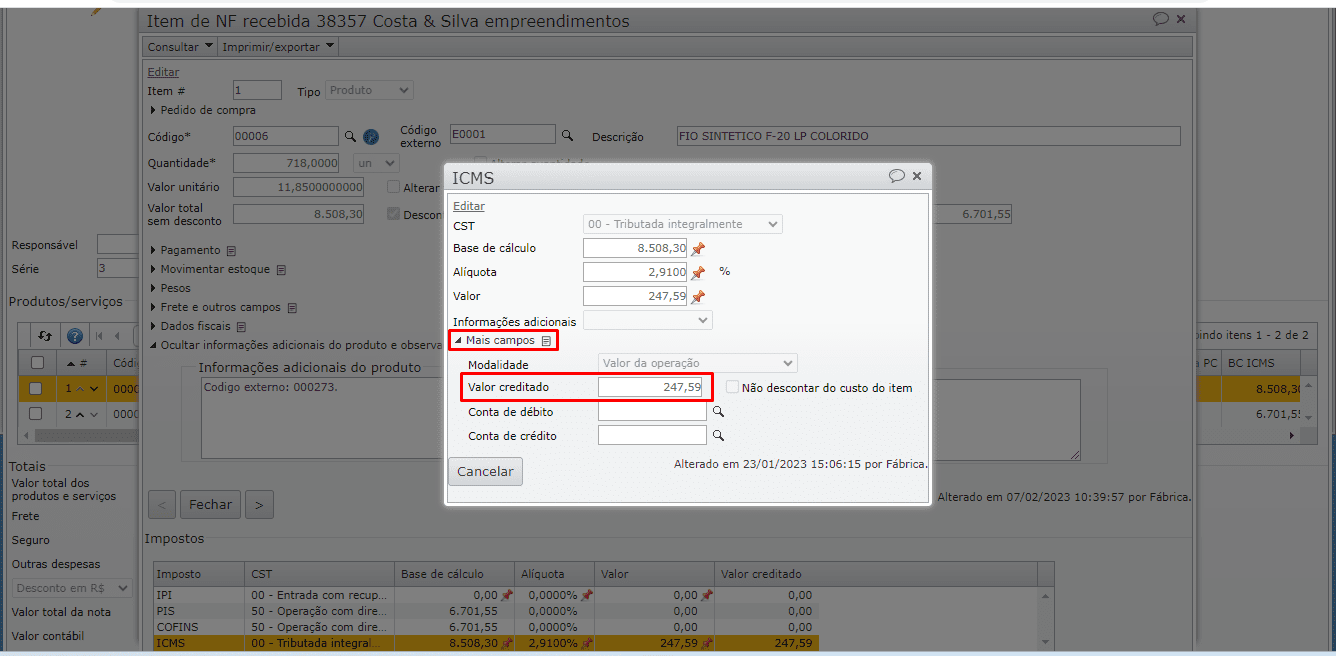Click the Pagamento section notes icon
1336x656 pixels.
pyautogui.click(x=231, y=251)
